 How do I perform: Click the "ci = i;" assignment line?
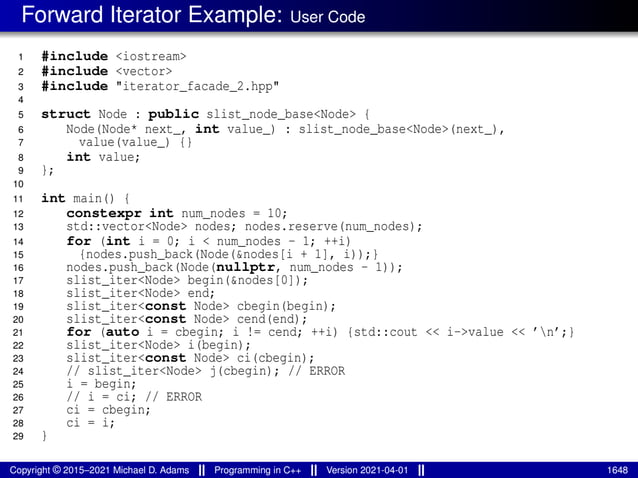click(x=91, y=423)
